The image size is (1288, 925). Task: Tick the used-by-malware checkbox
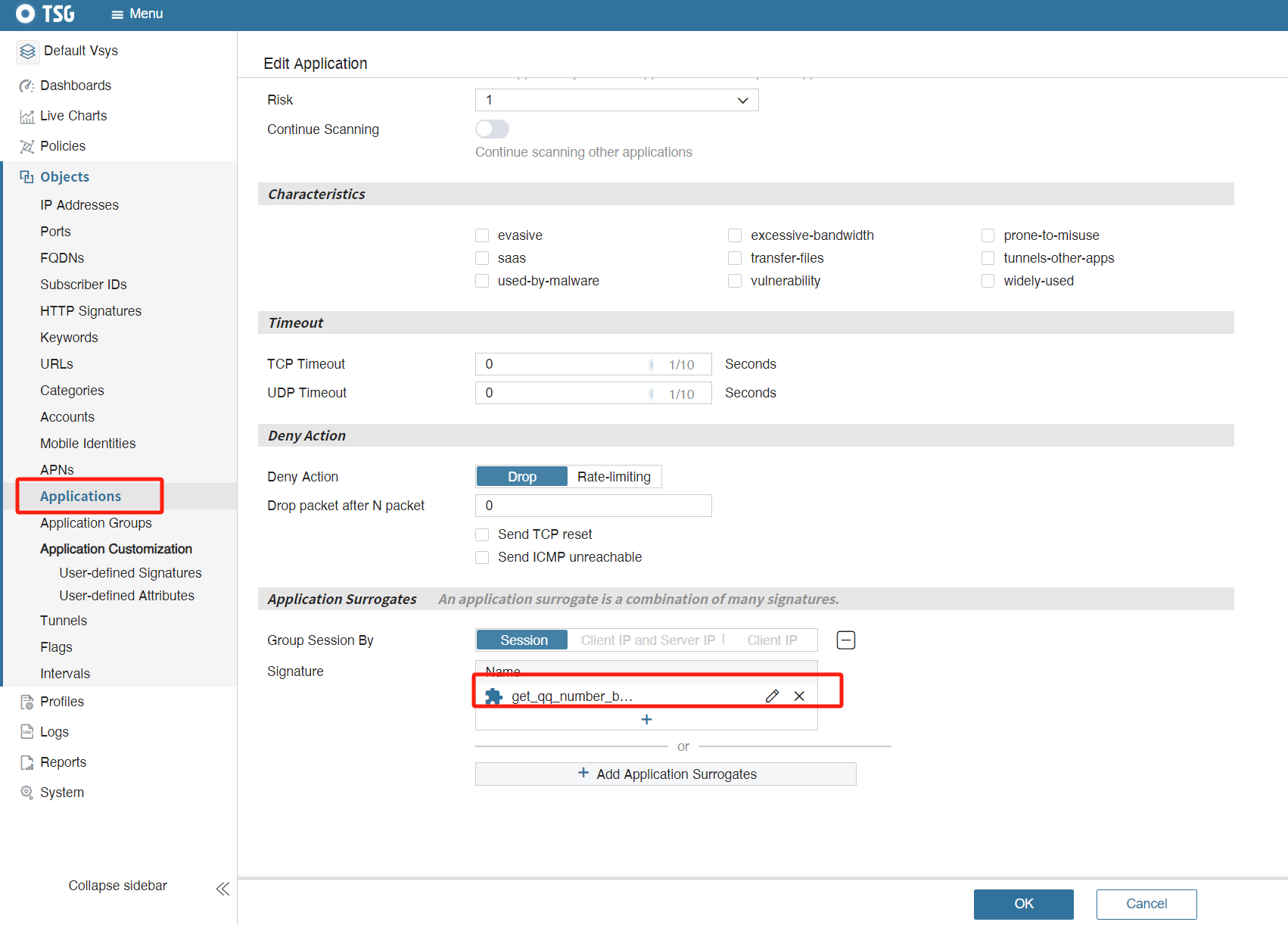(482, 281)
